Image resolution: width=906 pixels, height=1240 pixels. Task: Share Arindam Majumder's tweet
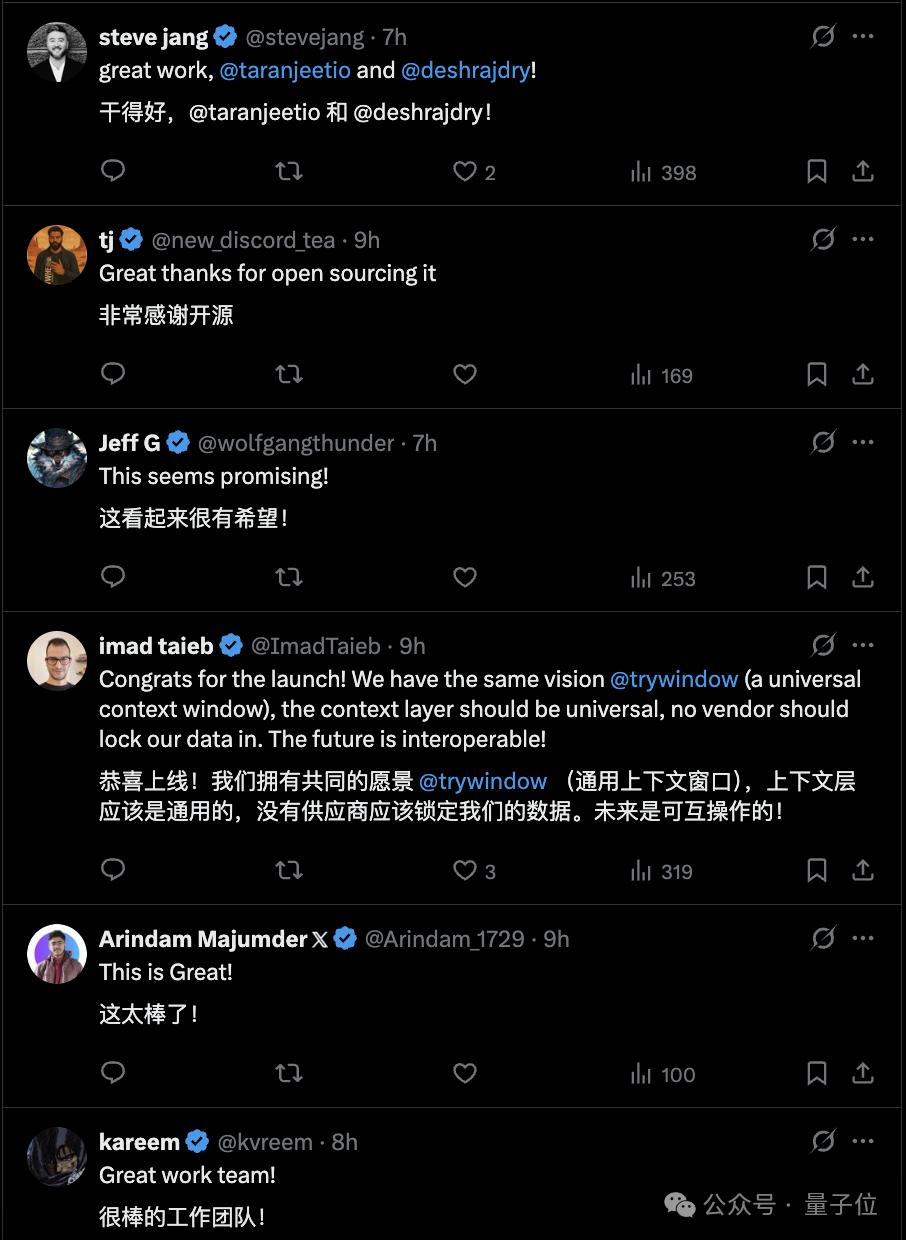coord(862,1074)
